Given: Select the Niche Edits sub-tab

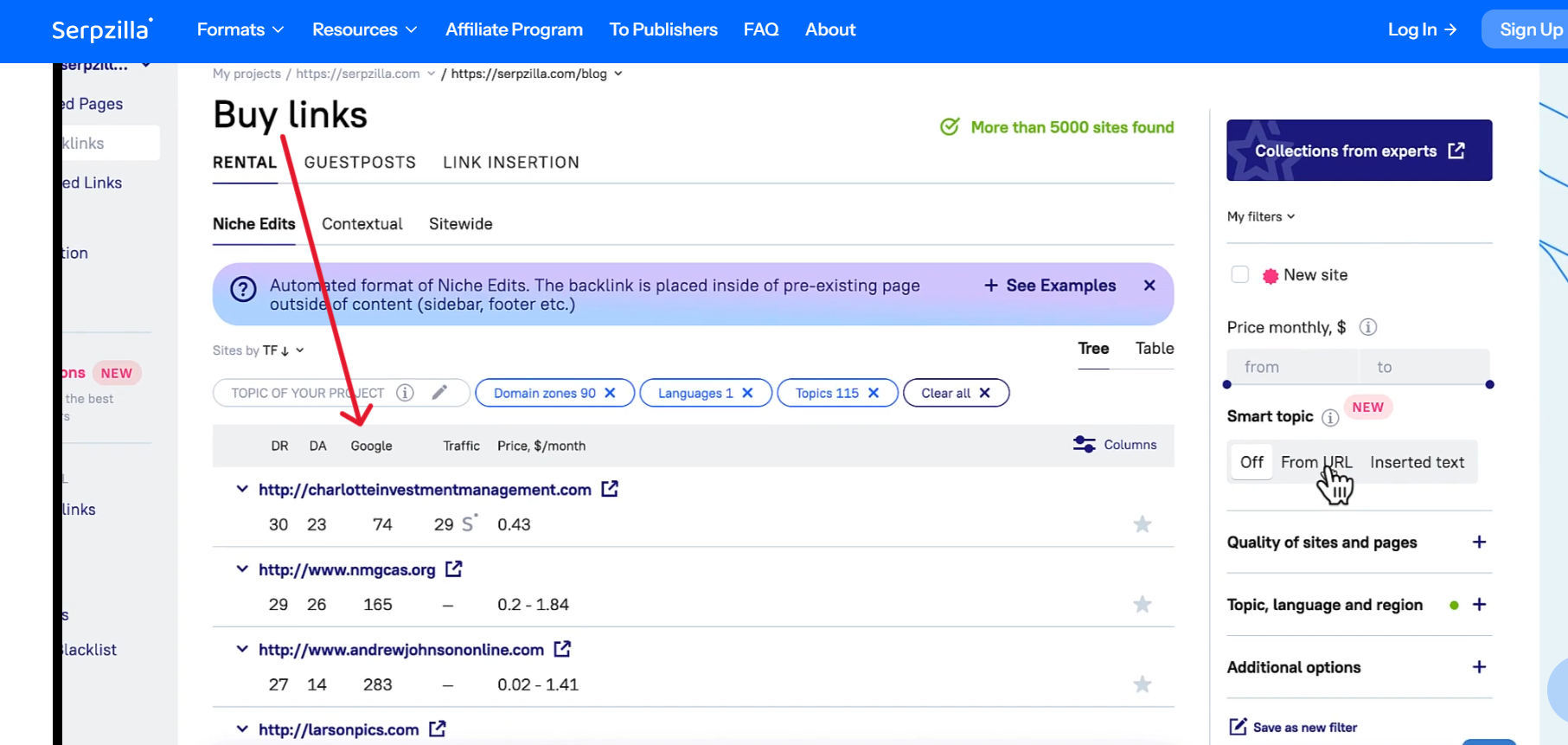Looking at the screenshot, I should coord(254,224).
